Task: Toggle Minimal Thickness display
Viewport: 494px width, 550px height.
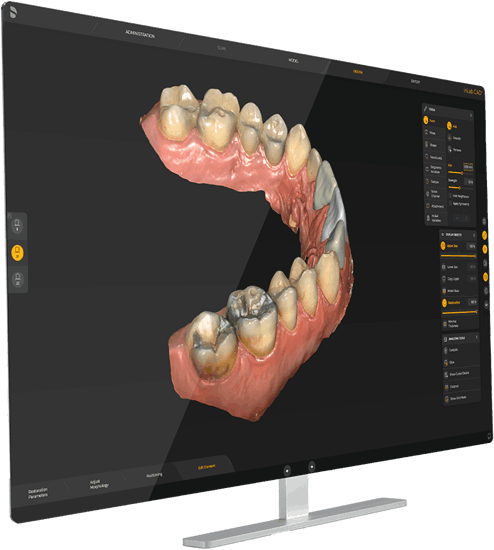Action: (452, 324)
